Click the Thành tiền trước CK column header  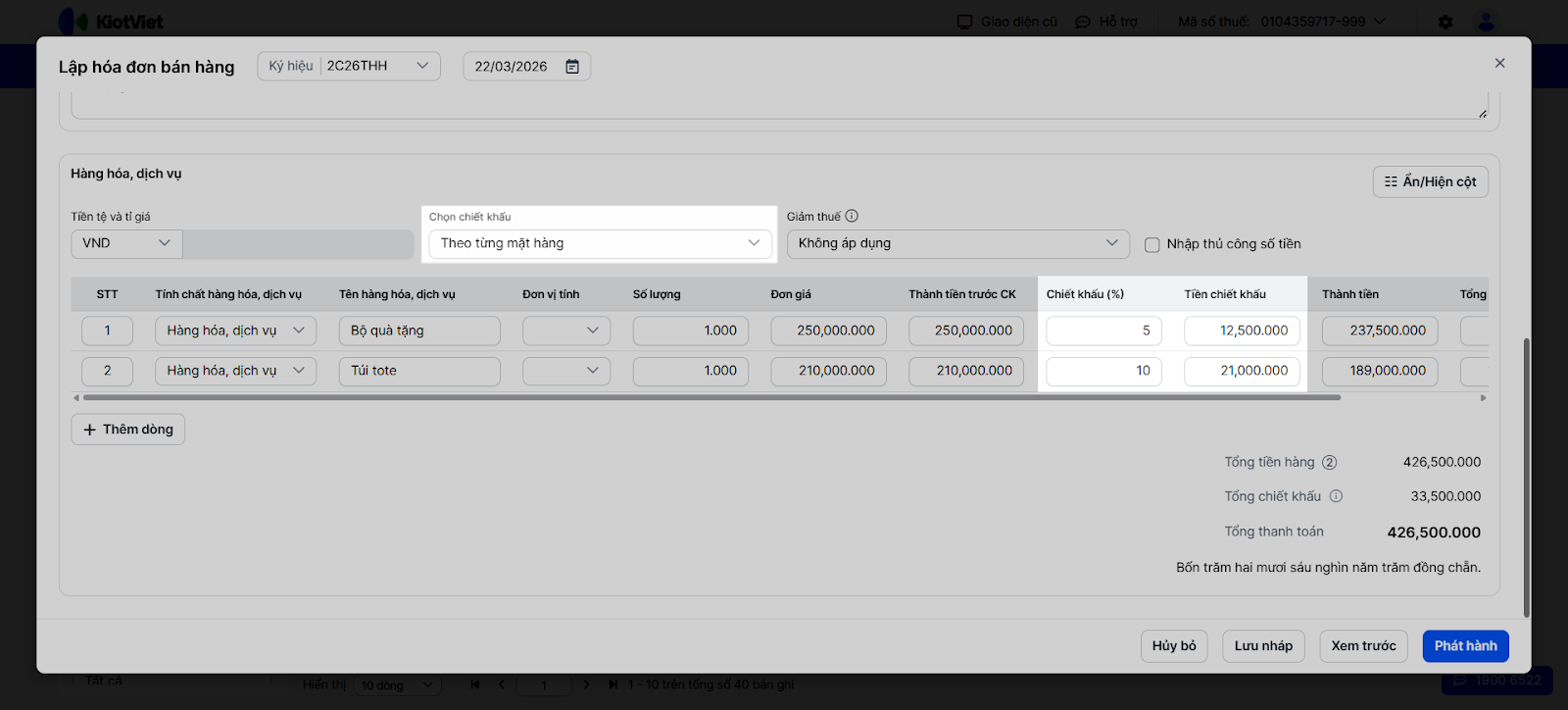pyautogui.click(x=962, y=294)
